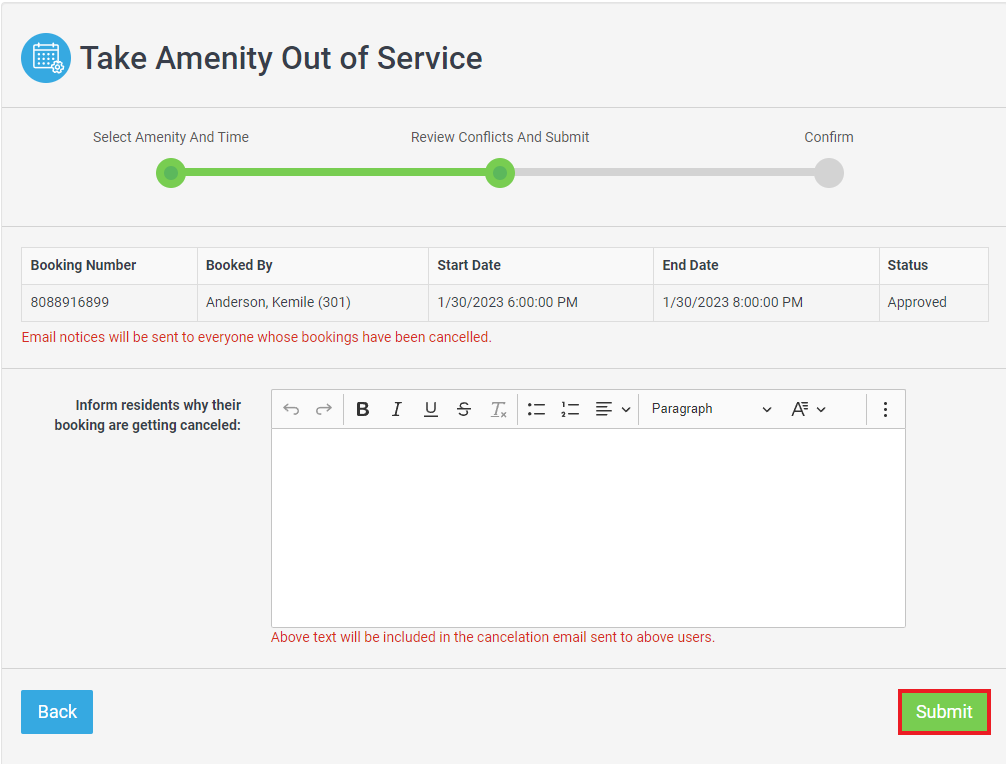The width and height of the screenshot is (1006, 764).
Task: Toggle italic formatting
Action: coord(396,409)
